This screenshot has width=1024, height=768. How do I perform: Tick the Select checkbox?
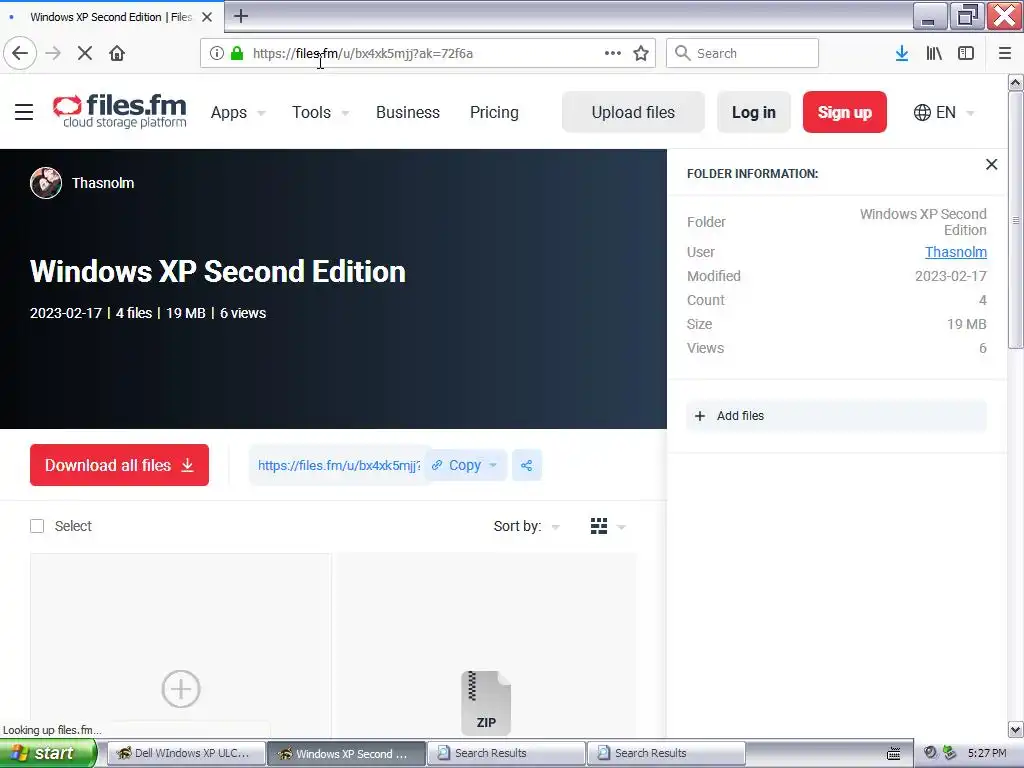click(x=37, y=526)
